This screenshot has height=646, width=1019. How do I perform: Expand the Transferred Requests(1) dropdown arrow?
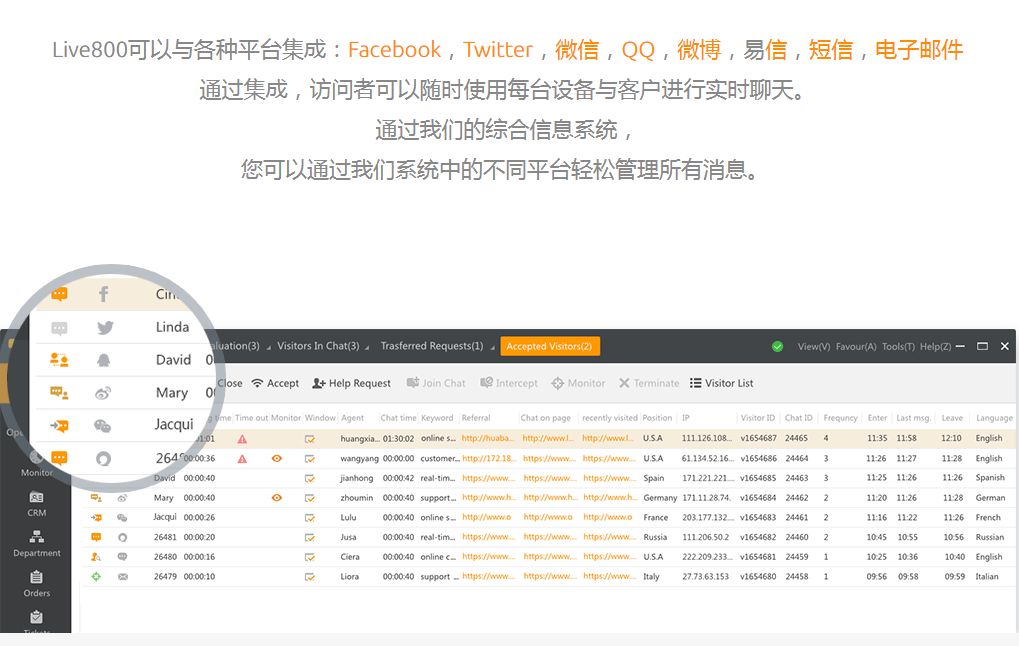[490, 346]
